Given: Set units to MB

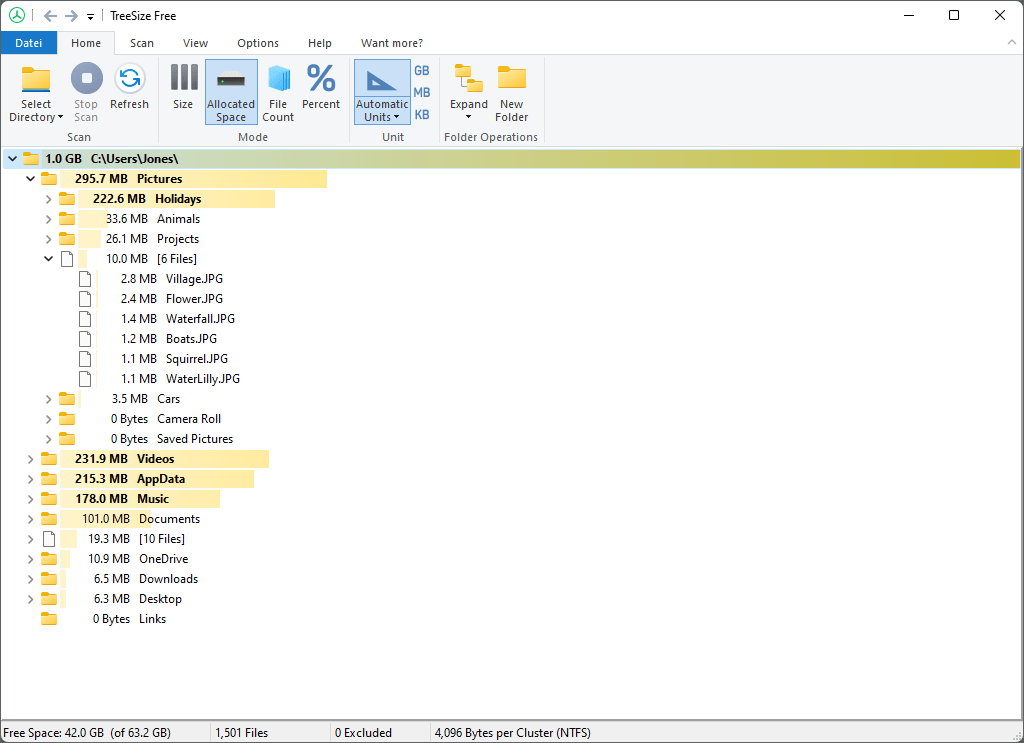Looking at the screenshot, I should pos(422,91).
